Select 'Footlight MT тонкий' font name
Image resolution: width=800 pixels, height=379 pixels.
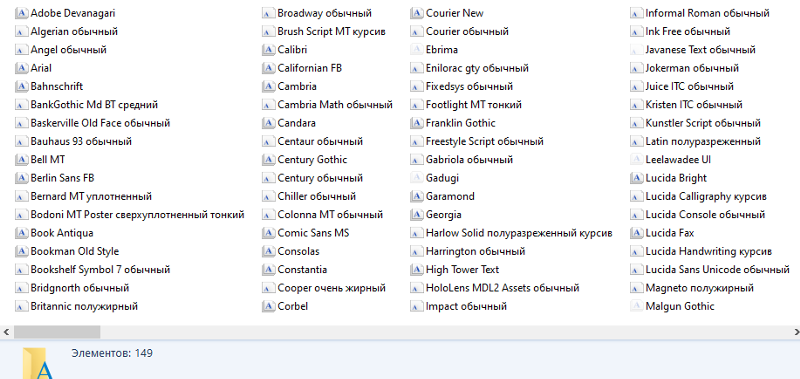474,105
